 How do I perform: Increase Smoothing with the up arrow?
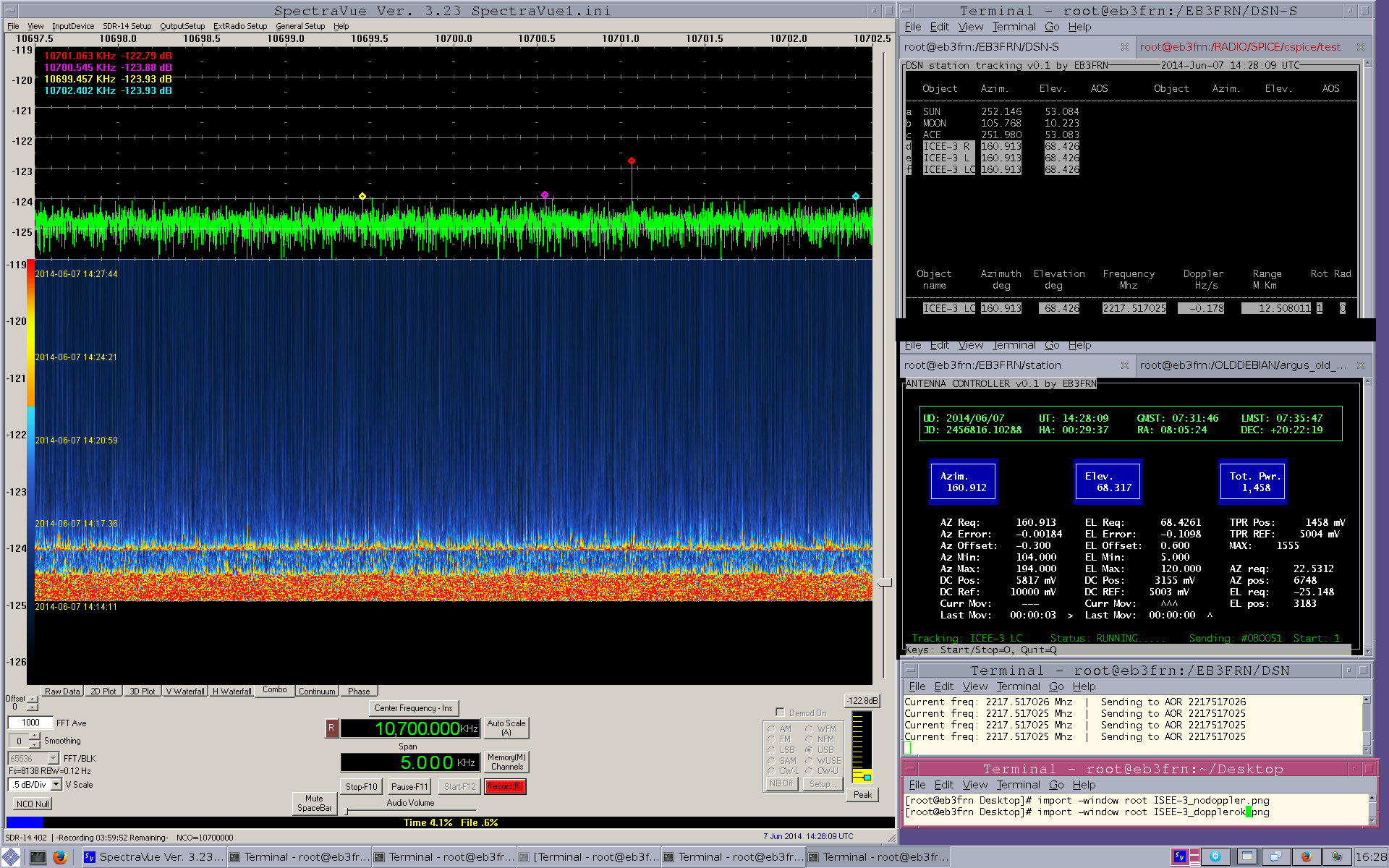34,736
